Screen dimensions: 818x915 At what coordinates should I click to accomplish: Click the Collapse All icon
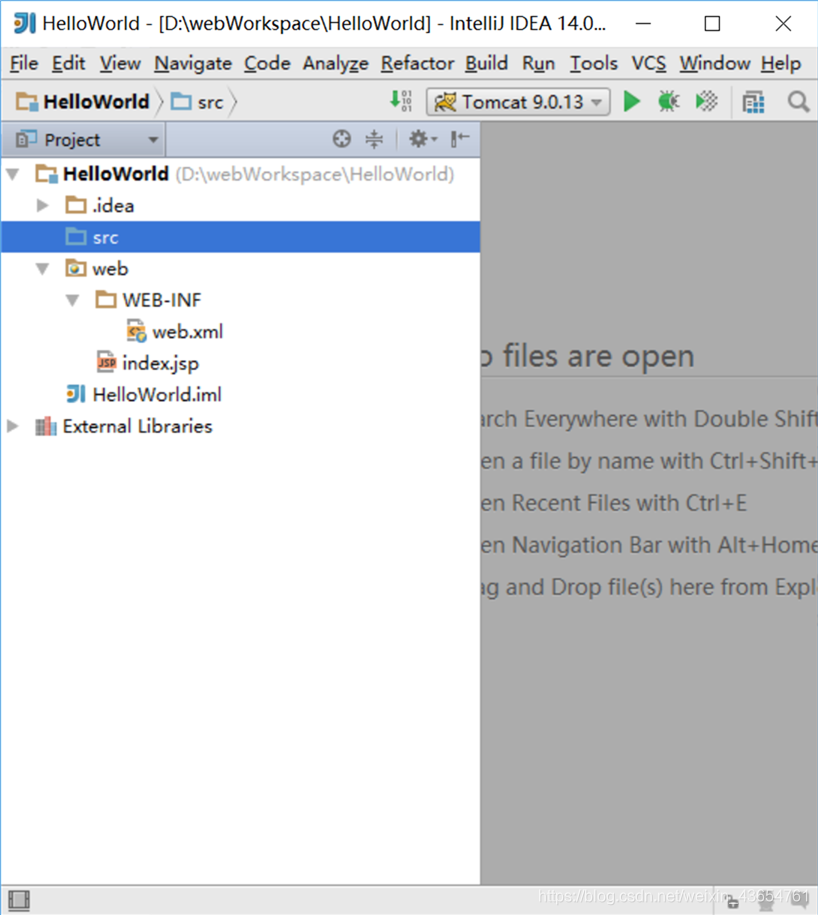click(374, 139)
